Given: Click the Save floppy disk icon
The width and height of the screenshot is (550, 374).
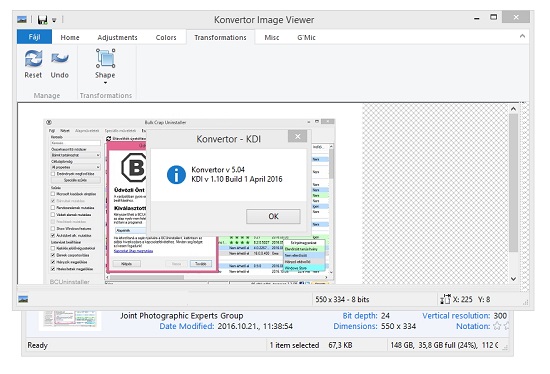Looking at the screenshot, I should pos(42,20).
